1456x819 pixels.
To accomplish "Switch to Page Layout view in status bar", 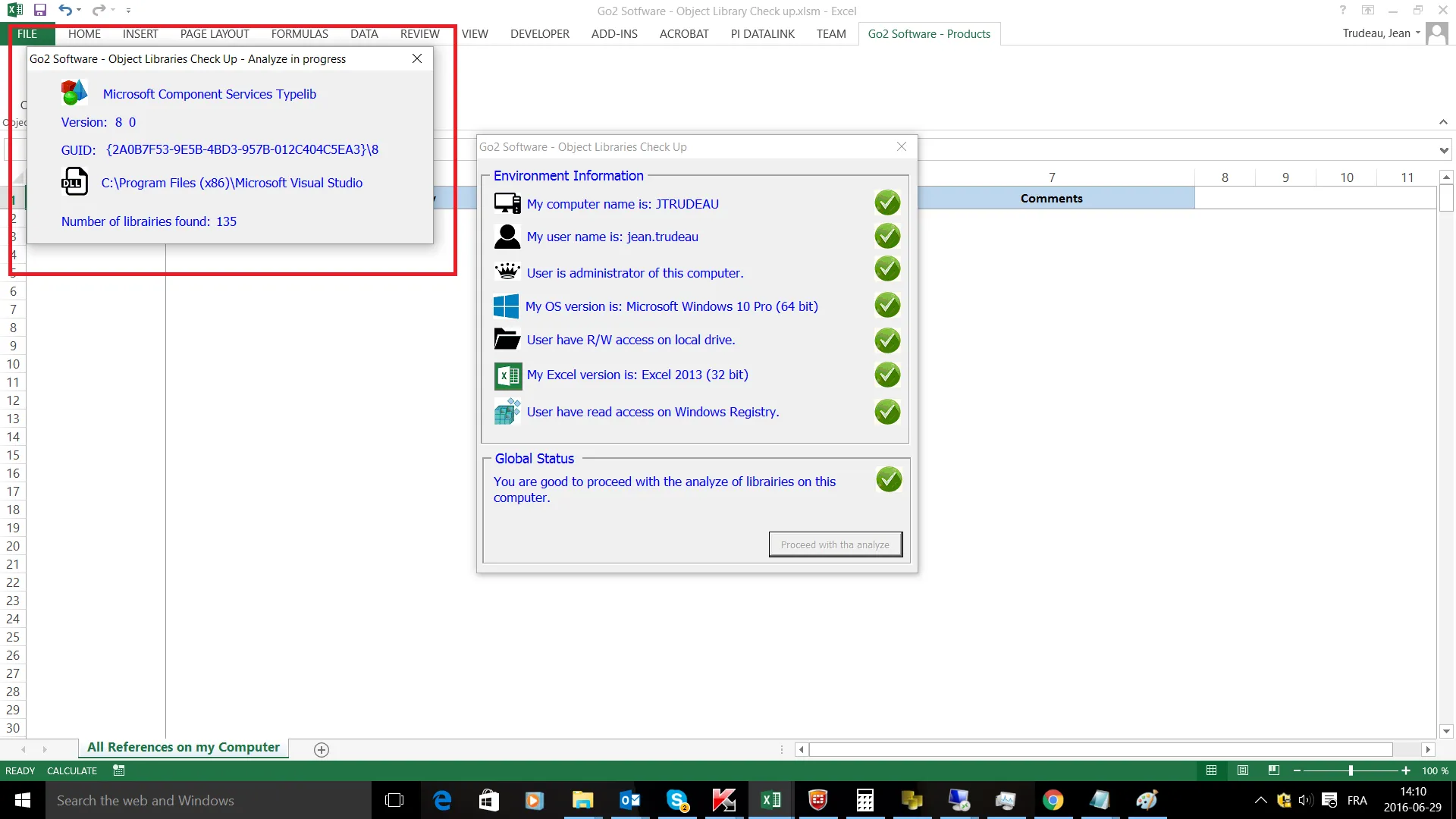I will click(x=1242, y=770).
